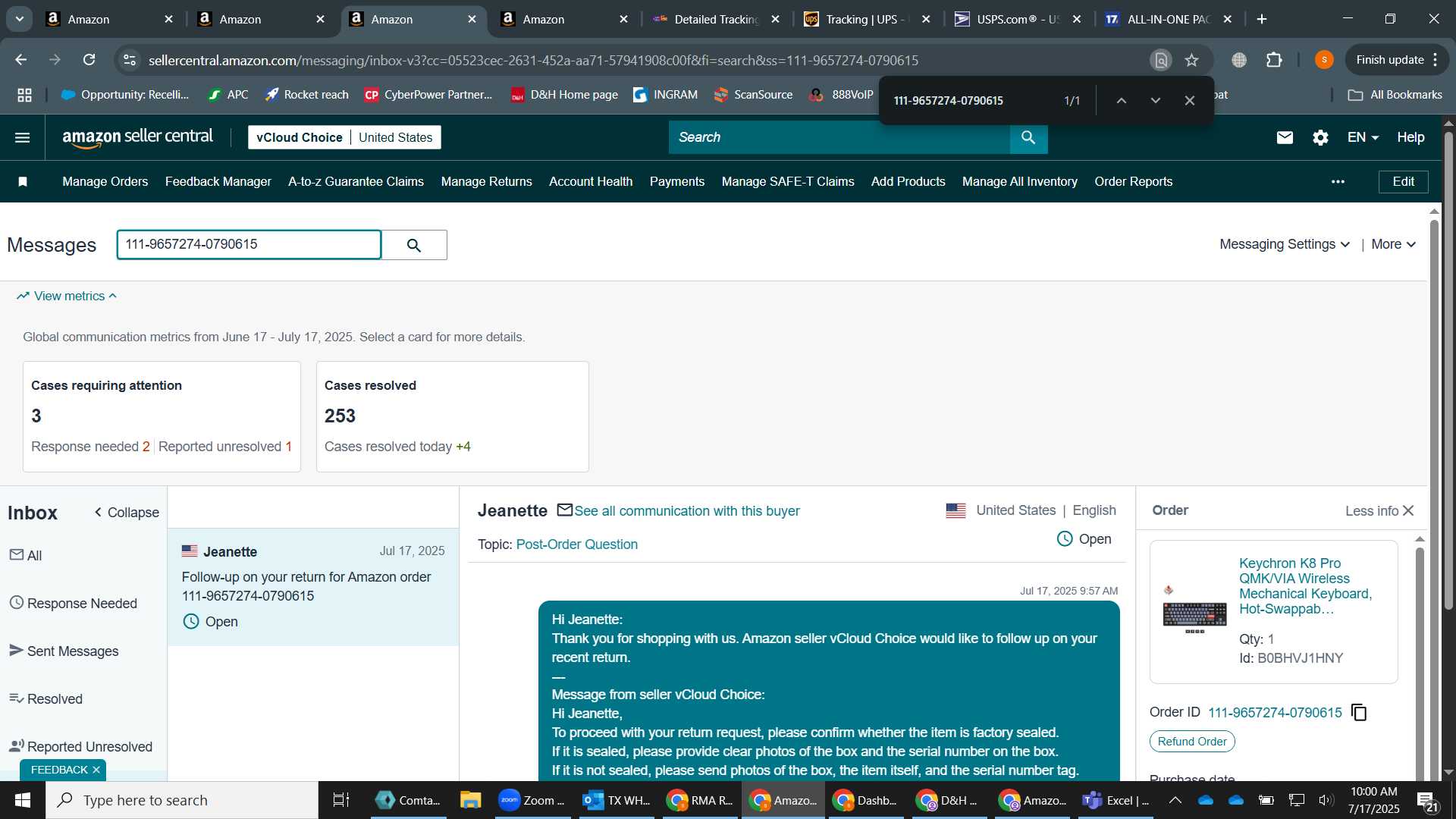
Task: Open Chrome three-dot menu beside Finish update
Action: (1436, 60)
